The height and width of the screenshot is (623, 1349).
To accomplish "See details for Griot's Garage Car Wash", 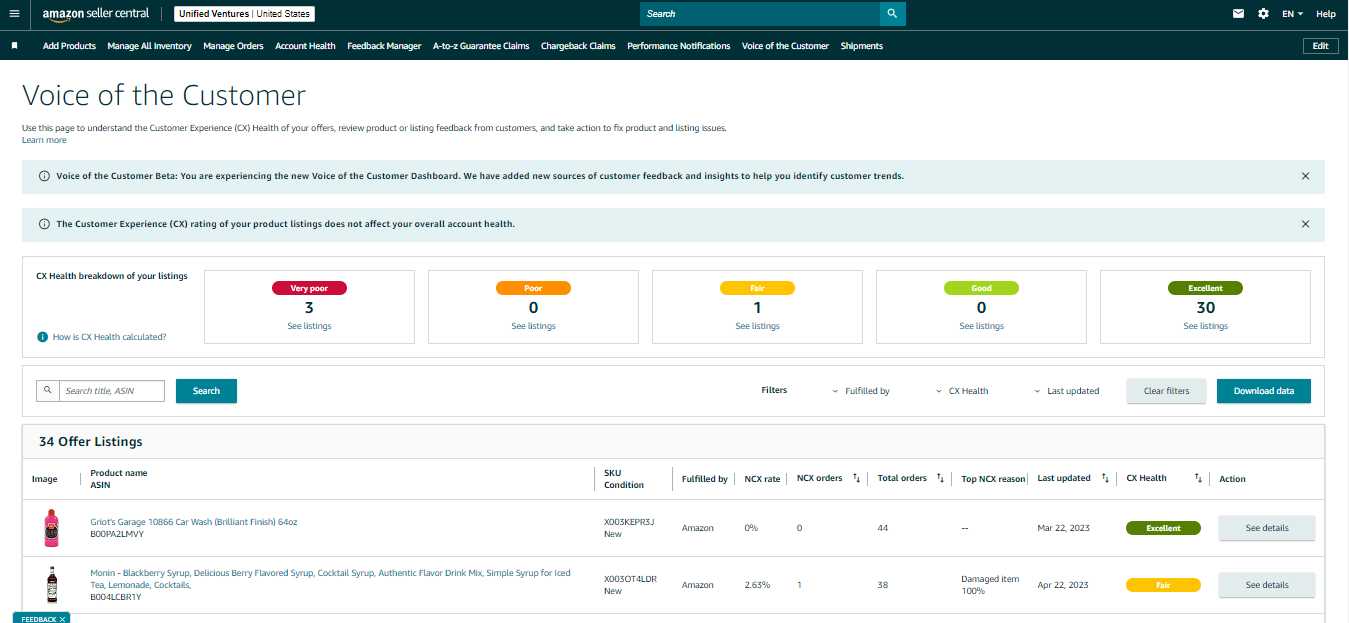I will (1267, 528).
